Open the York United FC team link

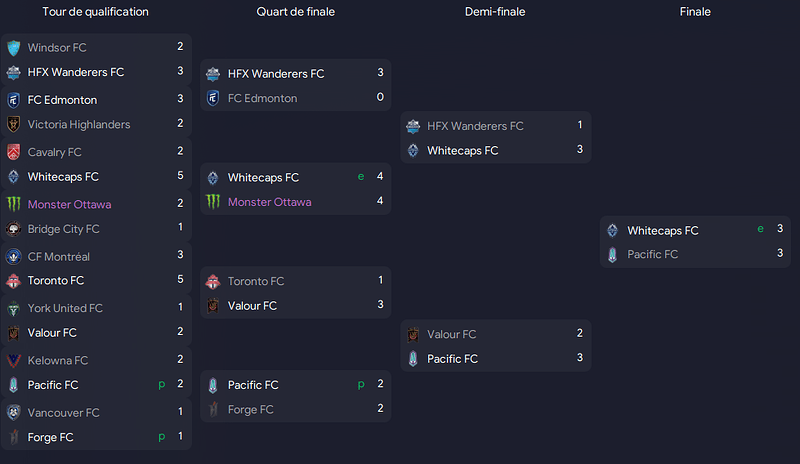tap(65, 308)
